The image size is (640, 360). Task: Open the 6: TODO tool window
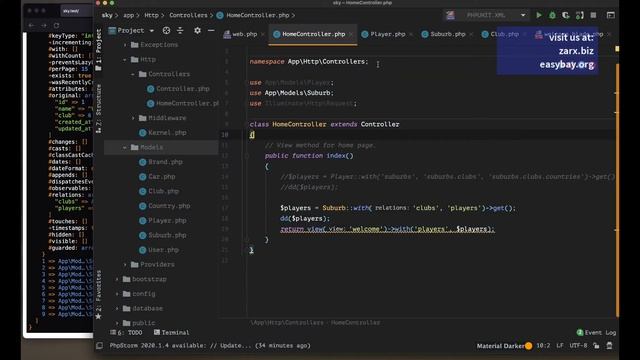tap(126, 333)
